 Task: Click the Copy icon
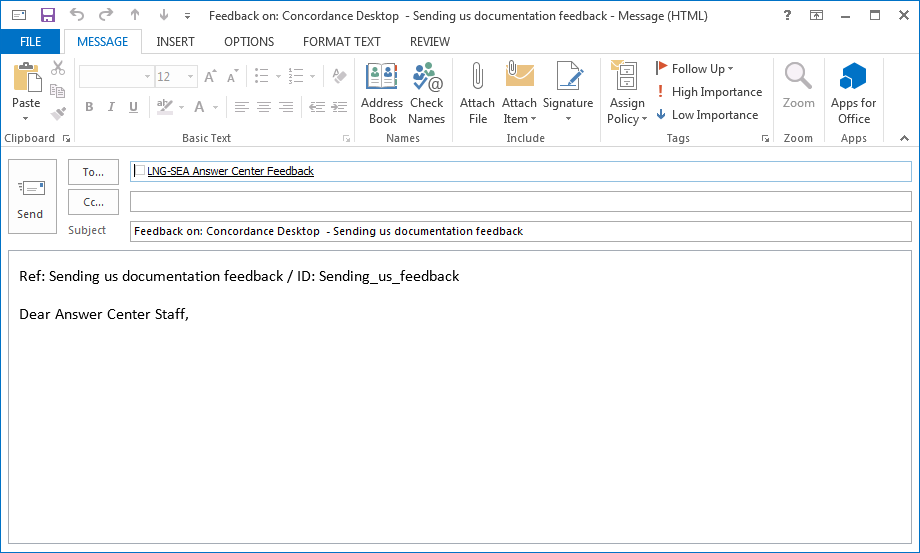click(58, 91)
